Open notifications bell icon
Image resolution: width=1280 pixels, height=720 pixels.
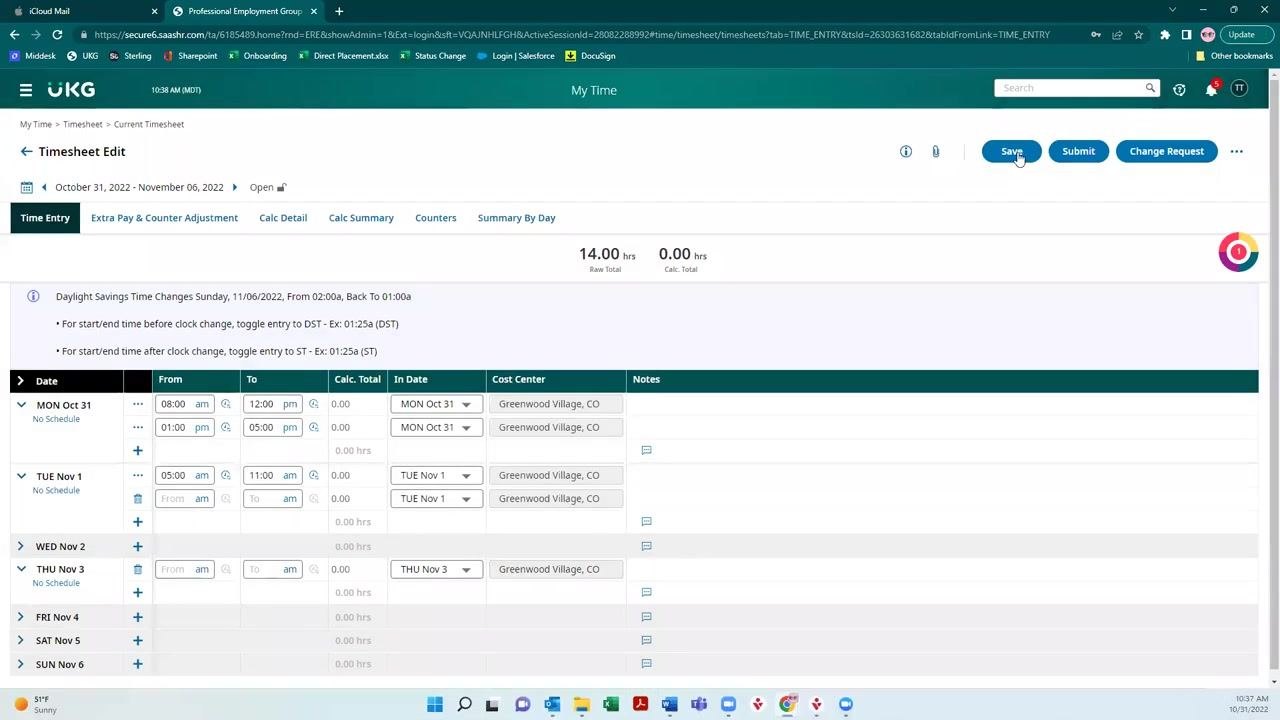(1211, 90)
